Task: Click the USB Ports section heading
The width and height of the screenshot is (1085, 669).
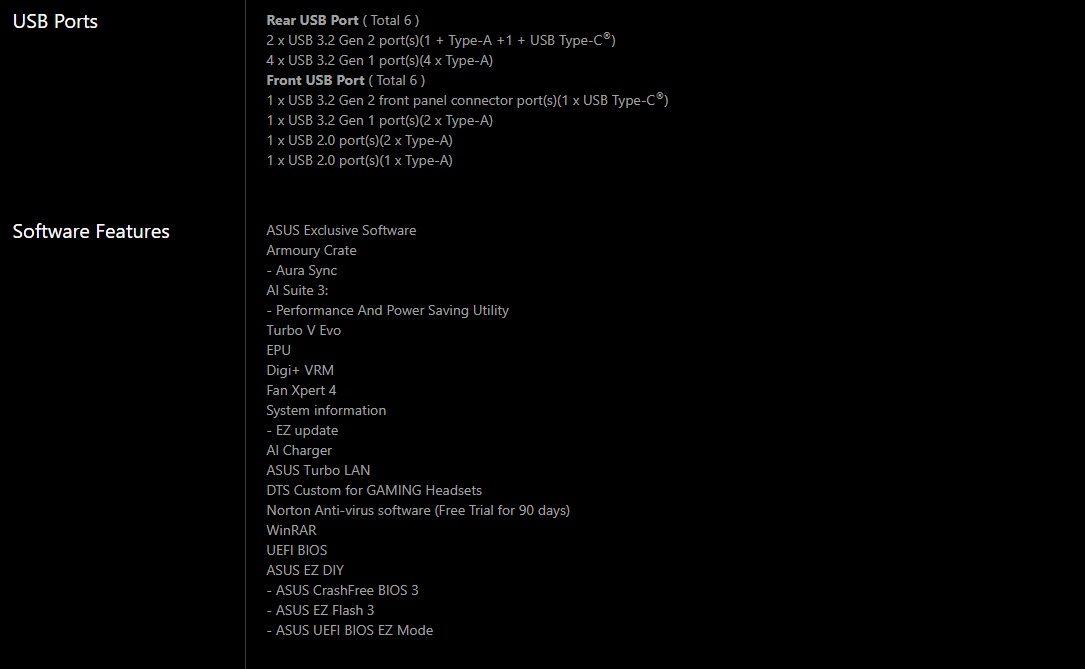Action: [x=55, y=21]
